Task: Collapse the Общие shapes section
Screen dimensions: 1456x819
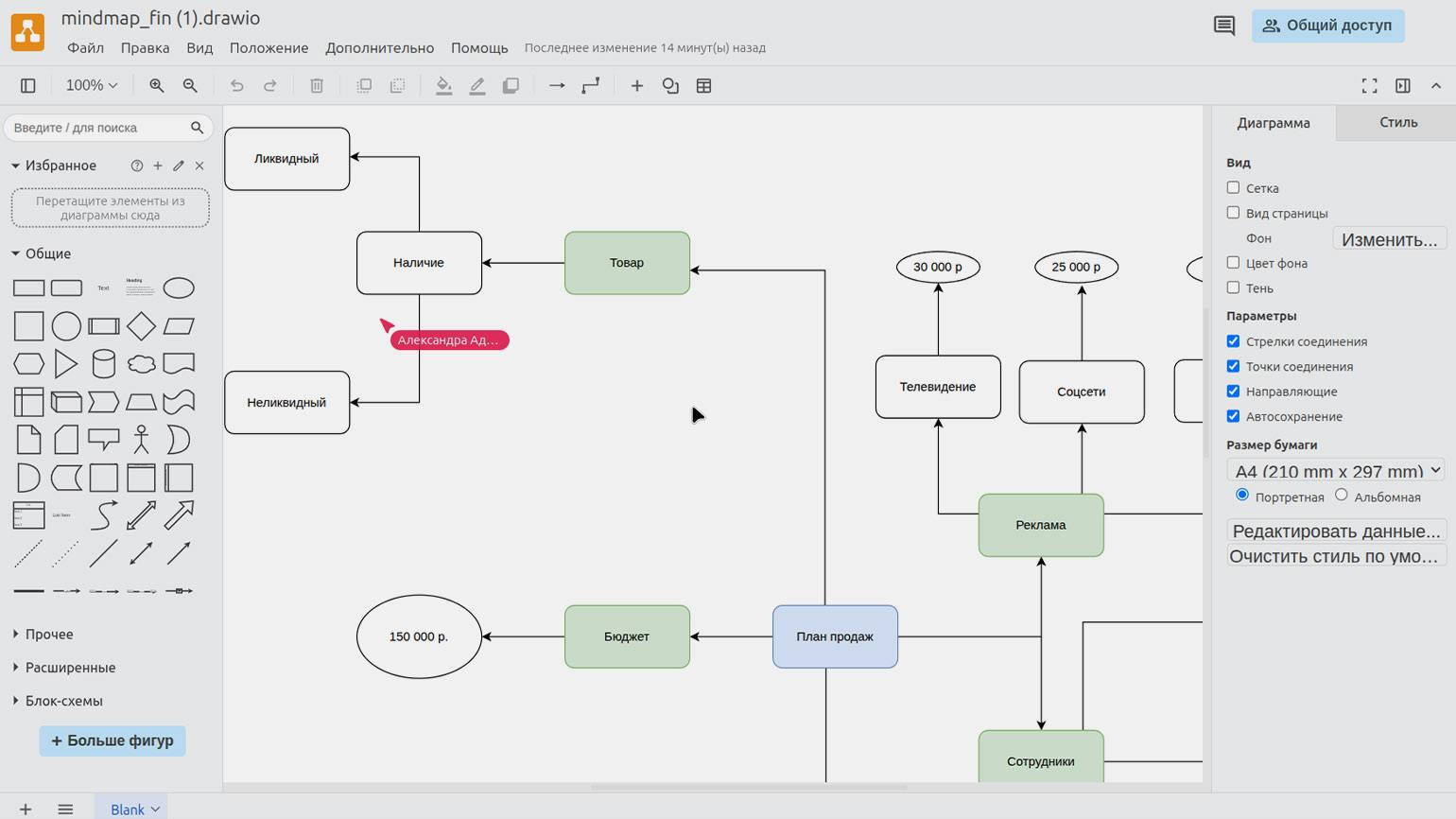Action: click(42, 253)
